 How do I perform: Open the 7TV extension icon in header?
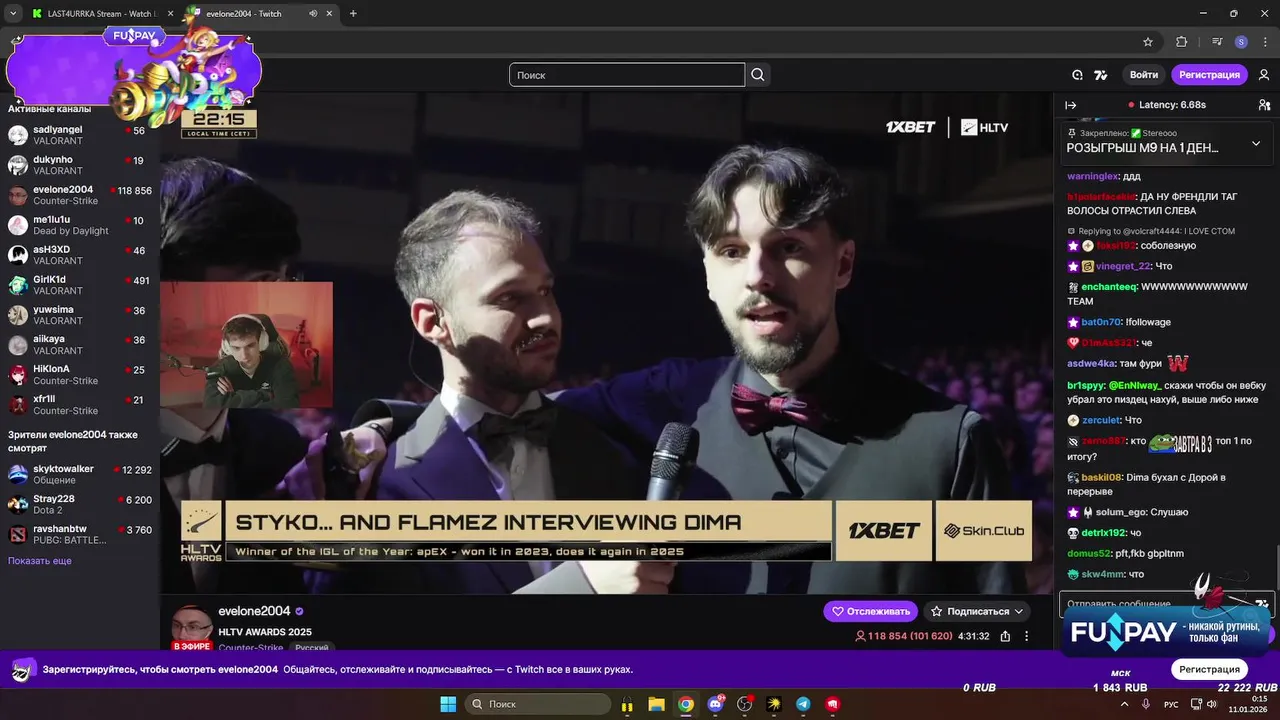pyautogui.click(x=1101, y=75)
